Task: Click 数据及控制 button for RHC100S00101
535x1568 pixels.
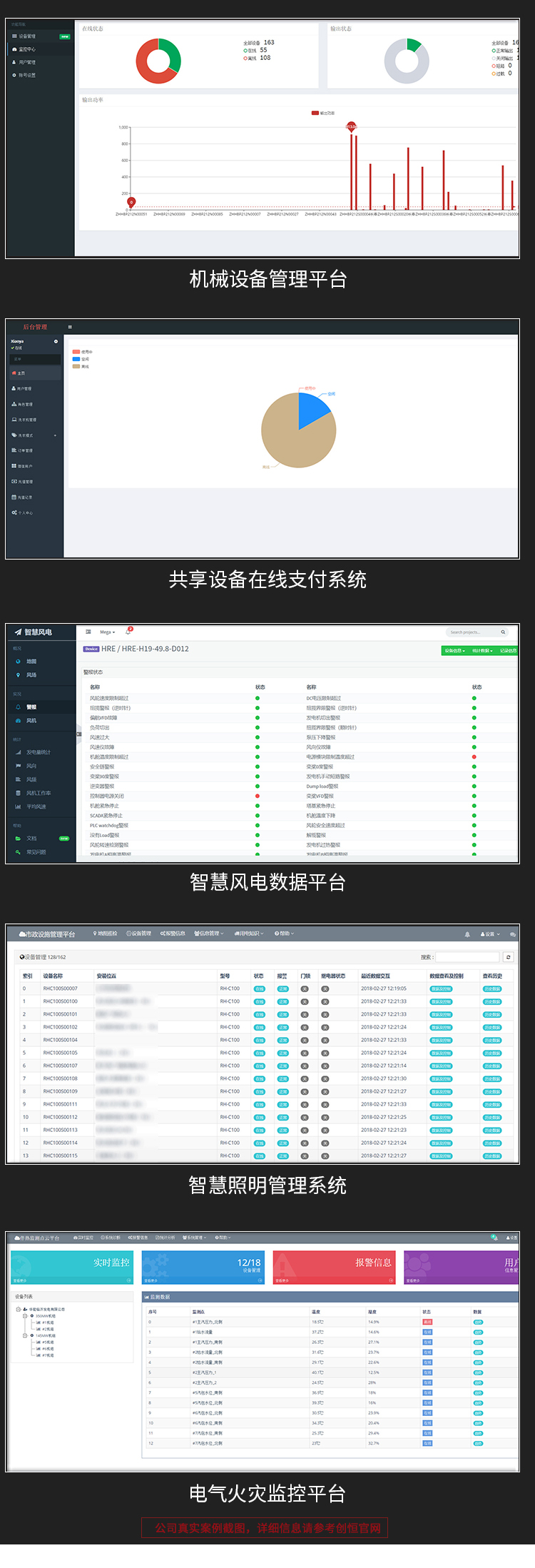Action: (x=441, y=1014)
